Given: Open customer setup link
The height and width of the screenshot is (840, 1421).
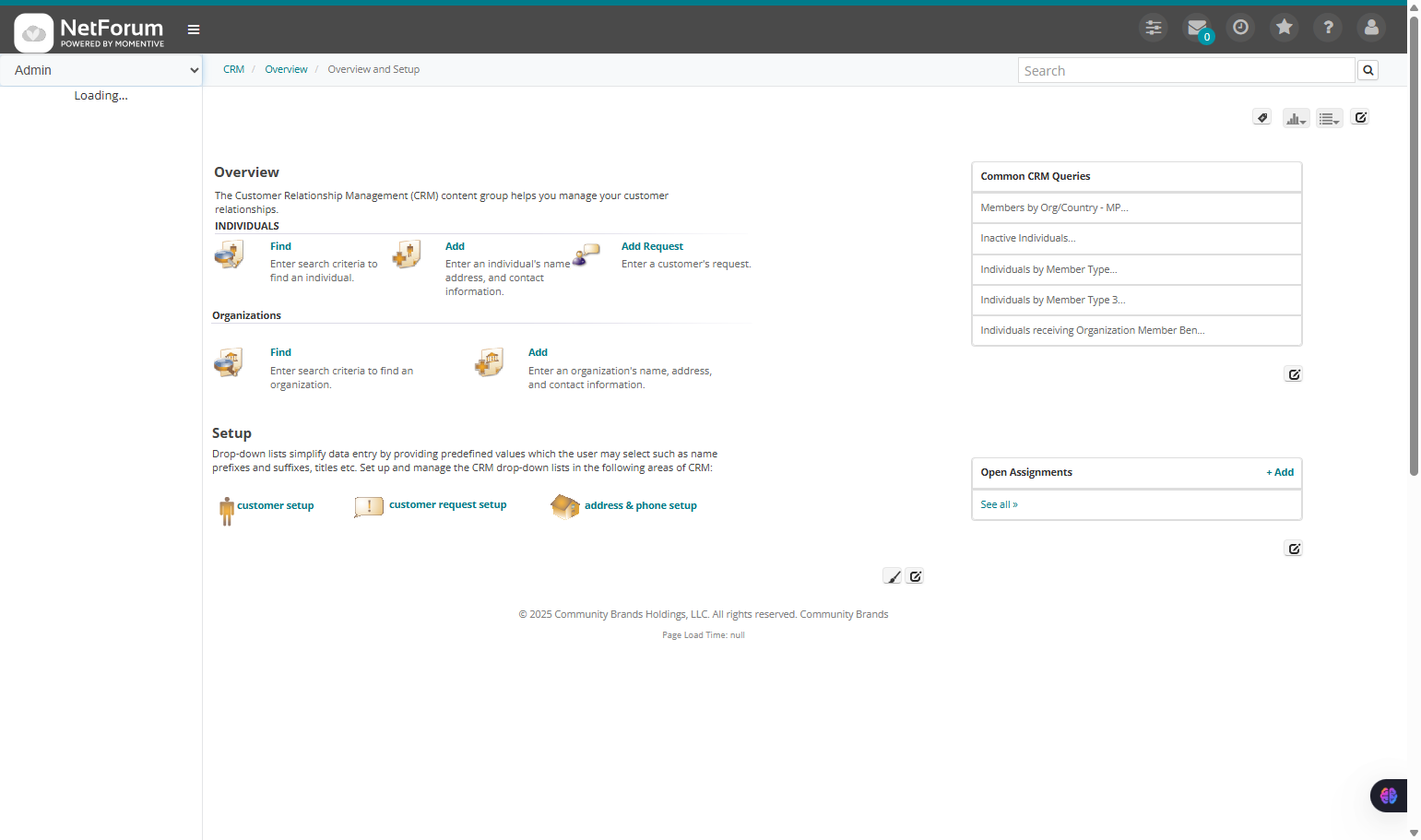Looking at the screenshot, I should 276,505.
